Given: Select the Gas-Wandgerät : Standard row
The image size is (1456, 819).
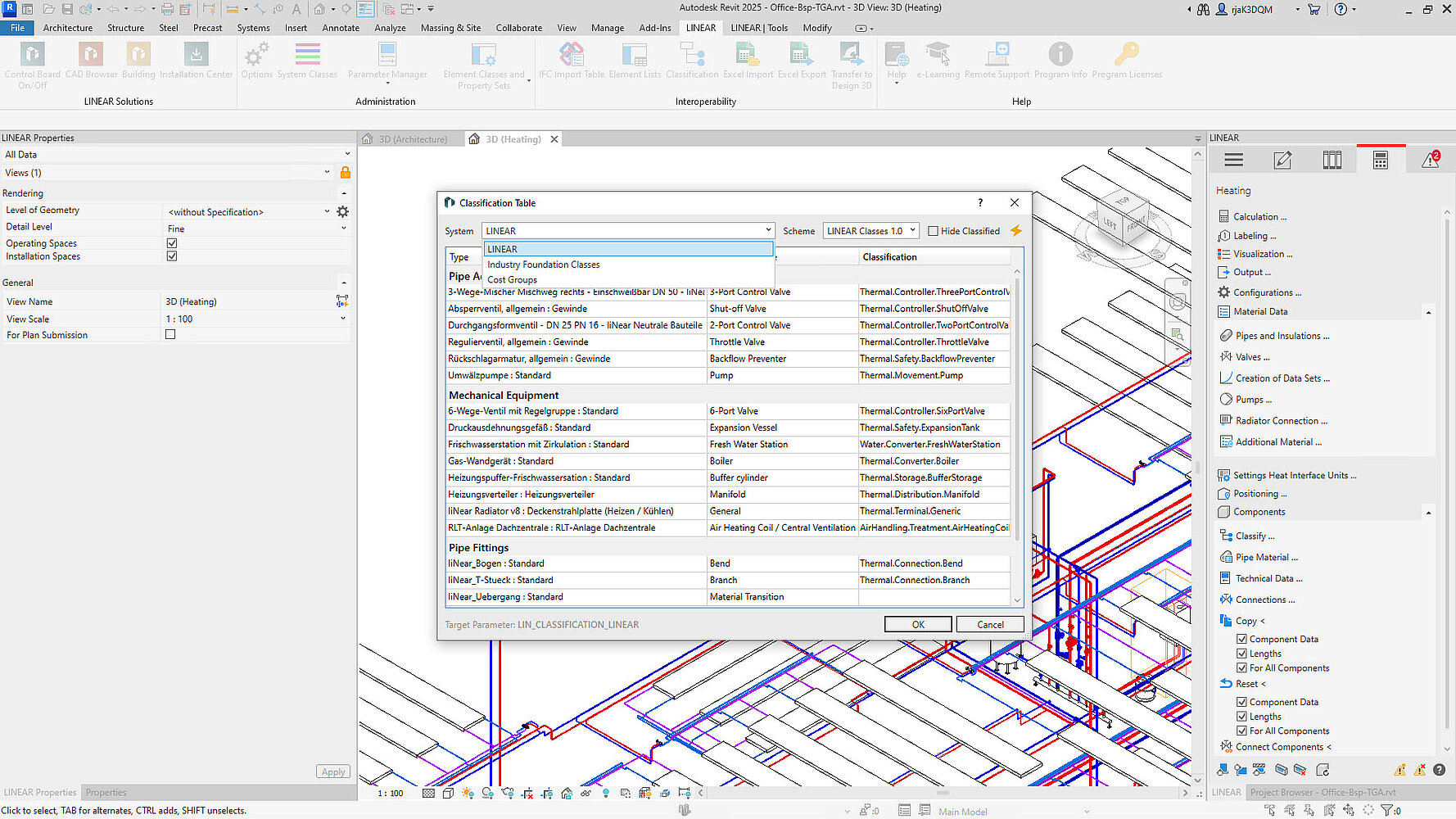Looking at the screenshot, I should tap(728, 461).
